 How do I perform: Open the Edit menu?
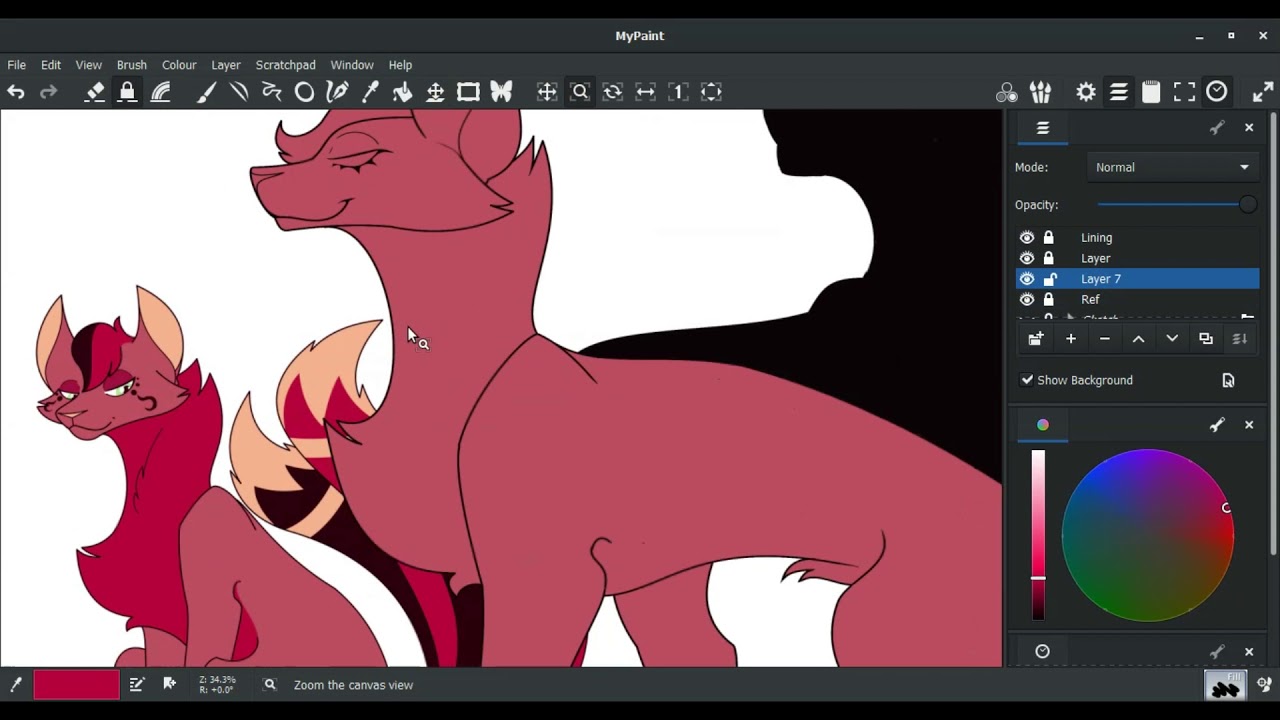click(51, 65)
